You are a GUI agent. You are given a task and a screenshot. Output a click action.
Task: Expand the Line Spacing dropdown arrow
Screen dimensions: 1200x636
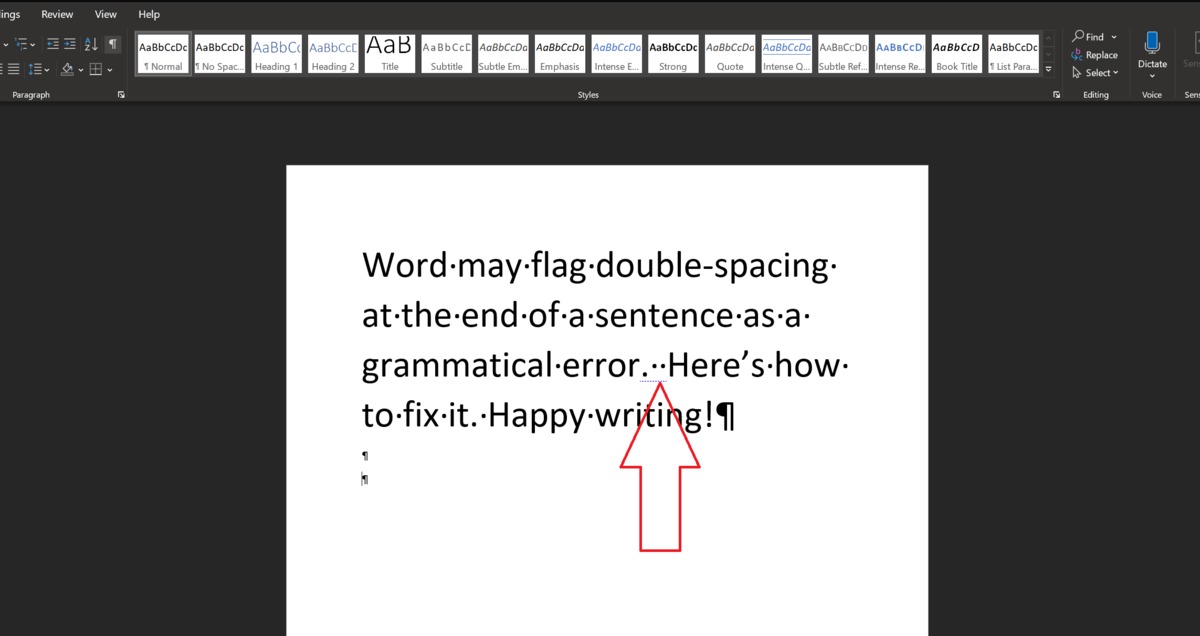48,69
